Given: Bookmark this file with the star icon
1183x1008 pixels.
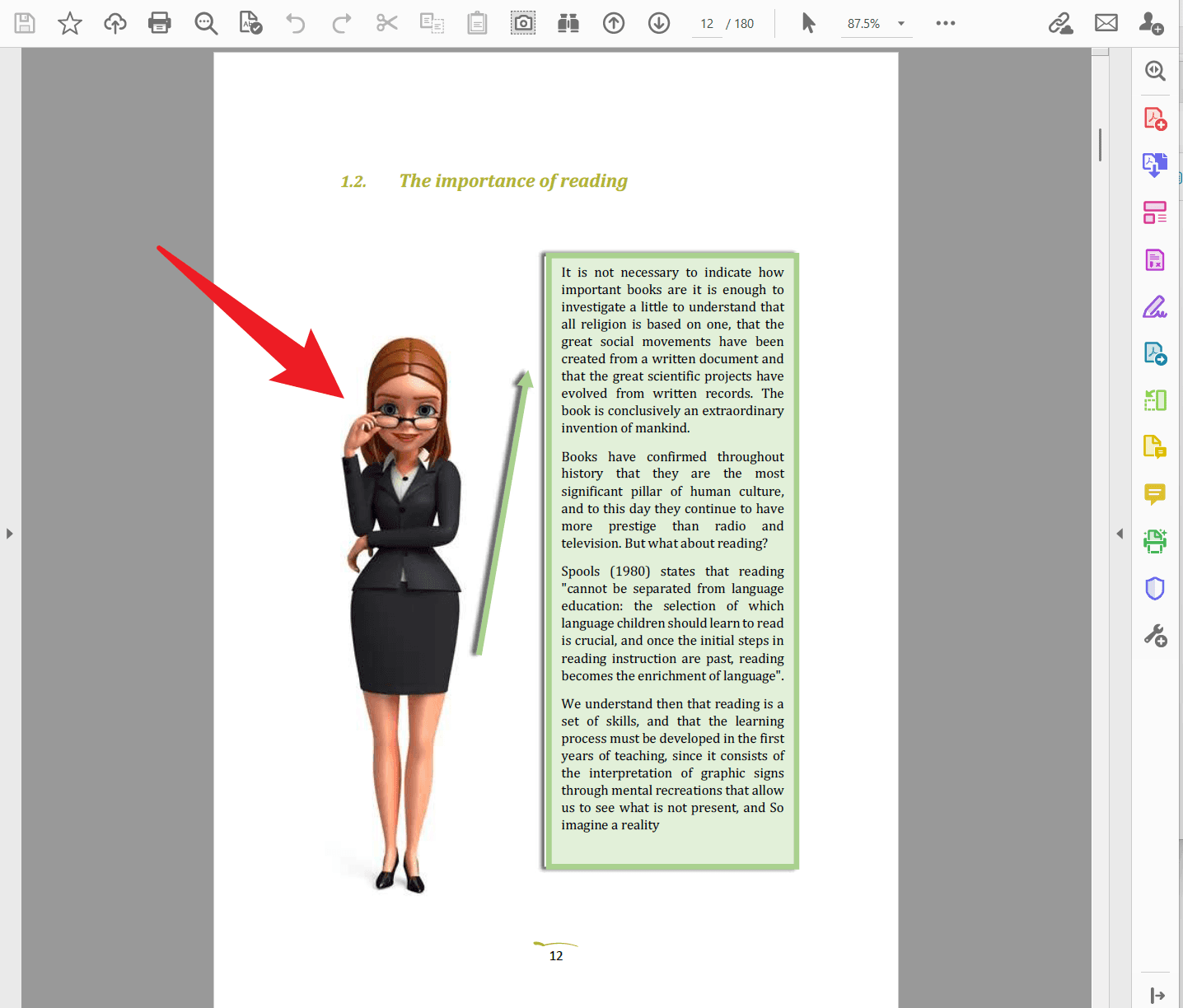Looking at the screenshot, I should 70,23.
